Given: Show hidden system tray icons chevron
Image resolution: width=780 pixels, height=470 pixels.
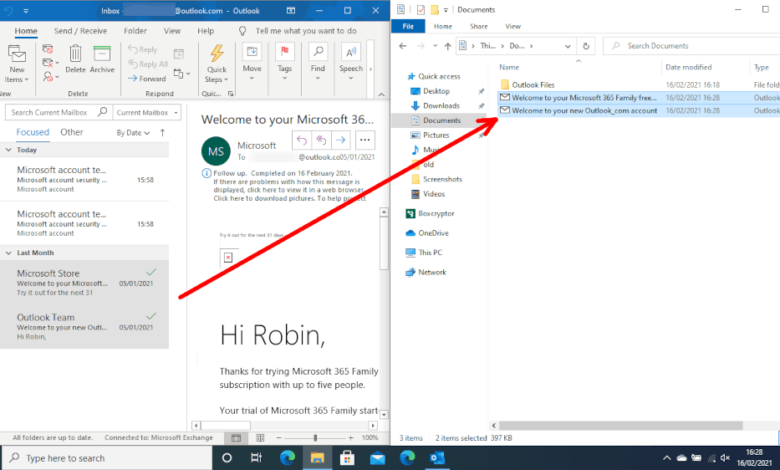Looking at the screenshot, I should tap(667, 458).
